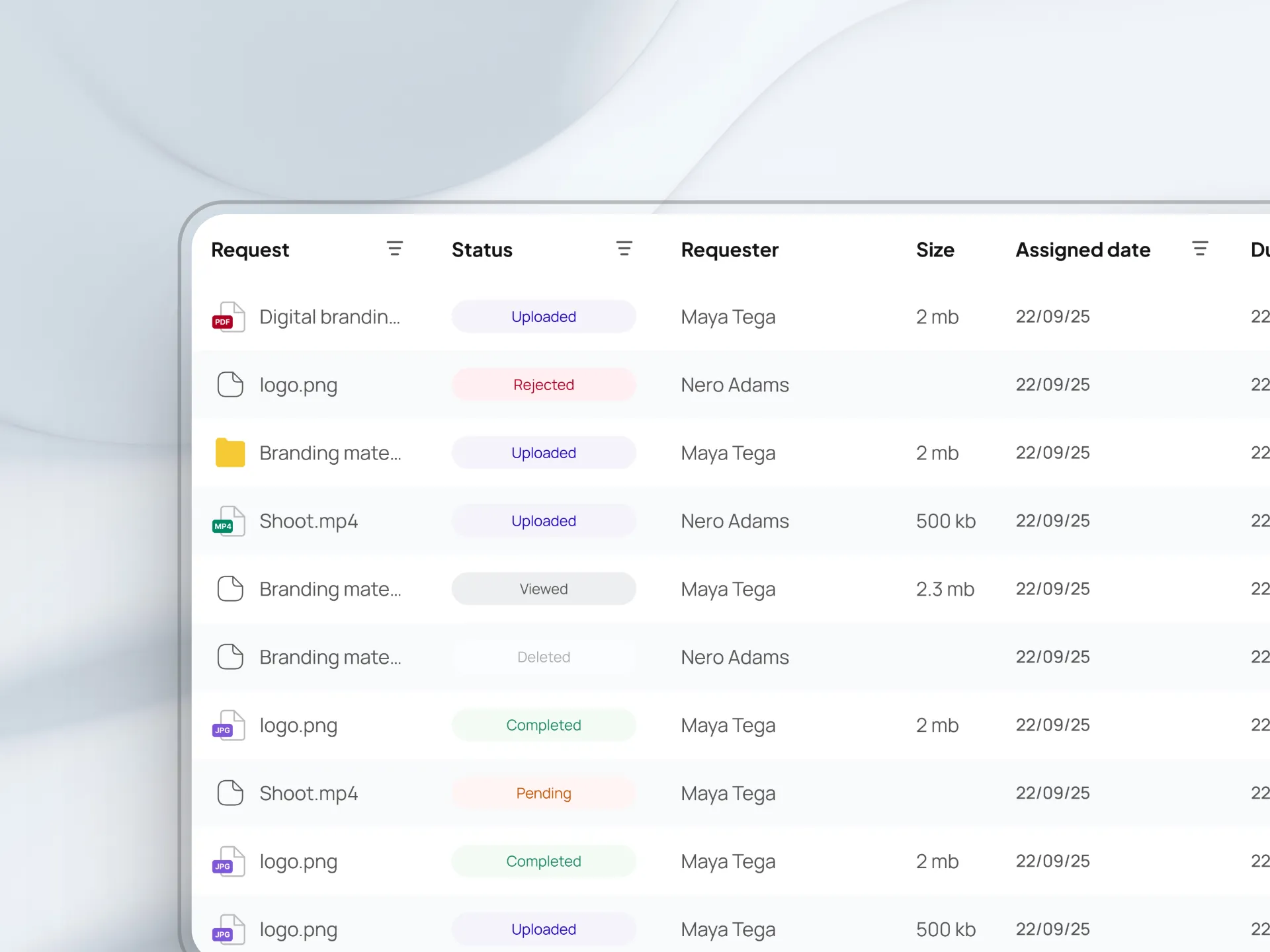Select the Assigned date column header
Viewport: 1270px width, 952px height.
coord(1083,250)
